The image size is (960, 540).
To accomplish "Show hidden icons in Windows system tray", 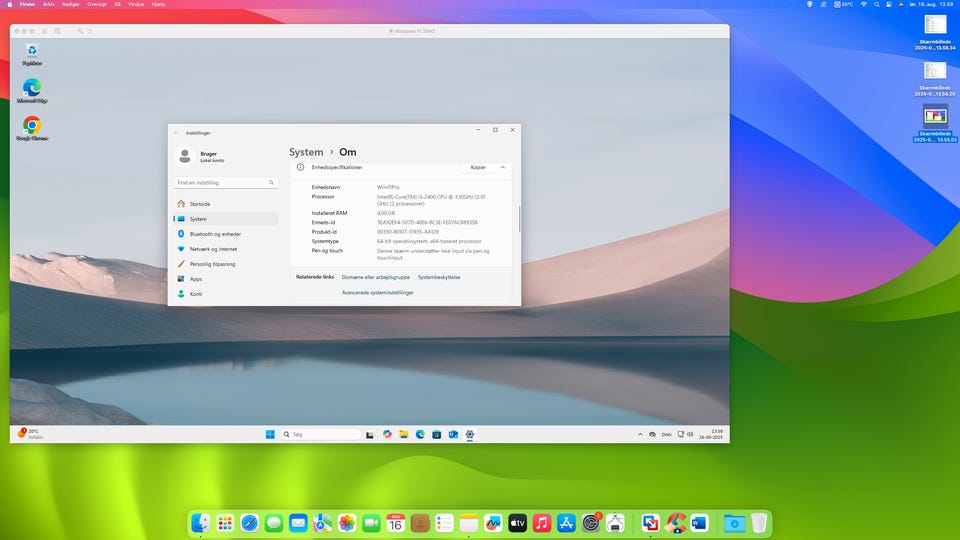I will click(x=640, y=435).
